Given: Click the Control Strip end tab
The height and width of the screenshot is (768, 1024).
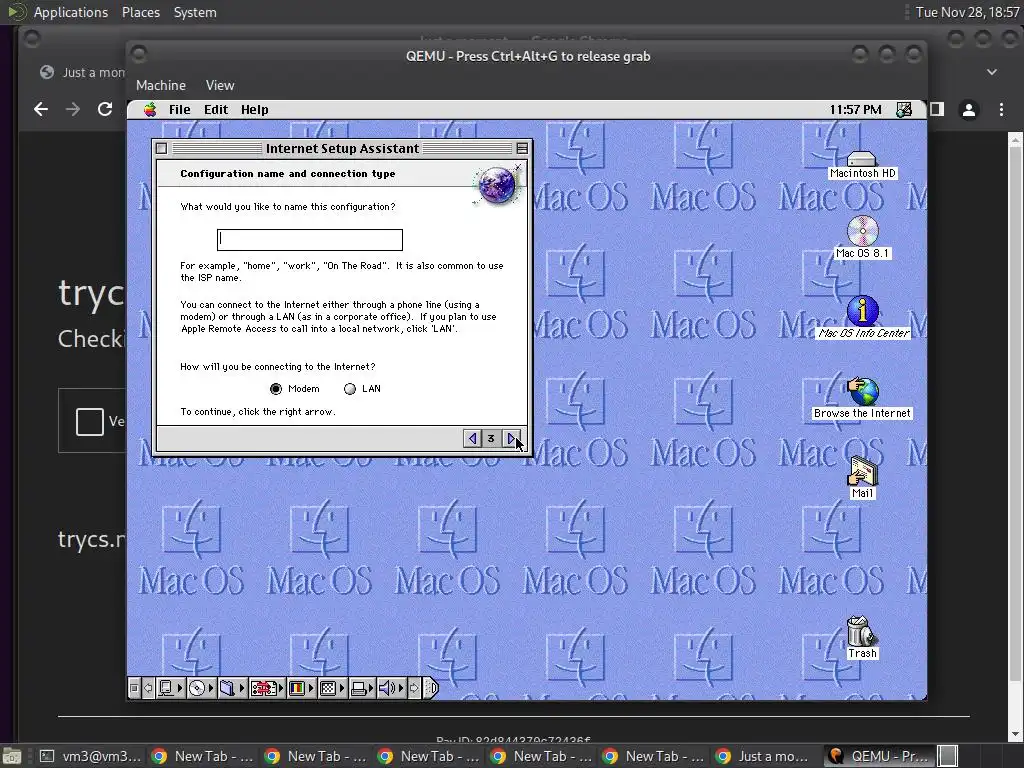Looking at the screenshot, I should 431,688.
